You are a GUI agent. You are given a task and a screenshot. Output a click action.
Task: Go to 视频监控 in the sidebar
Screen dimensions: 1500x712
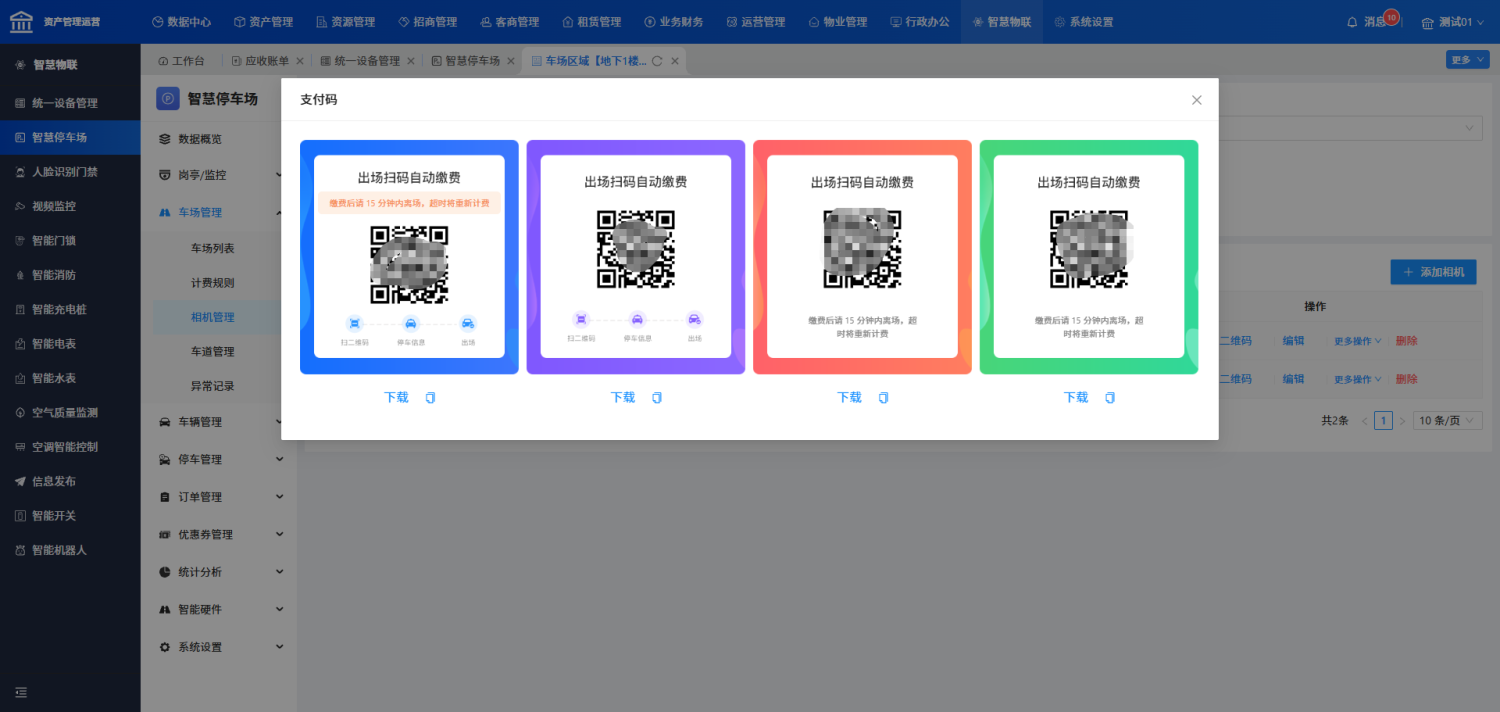tap(70, 206)
